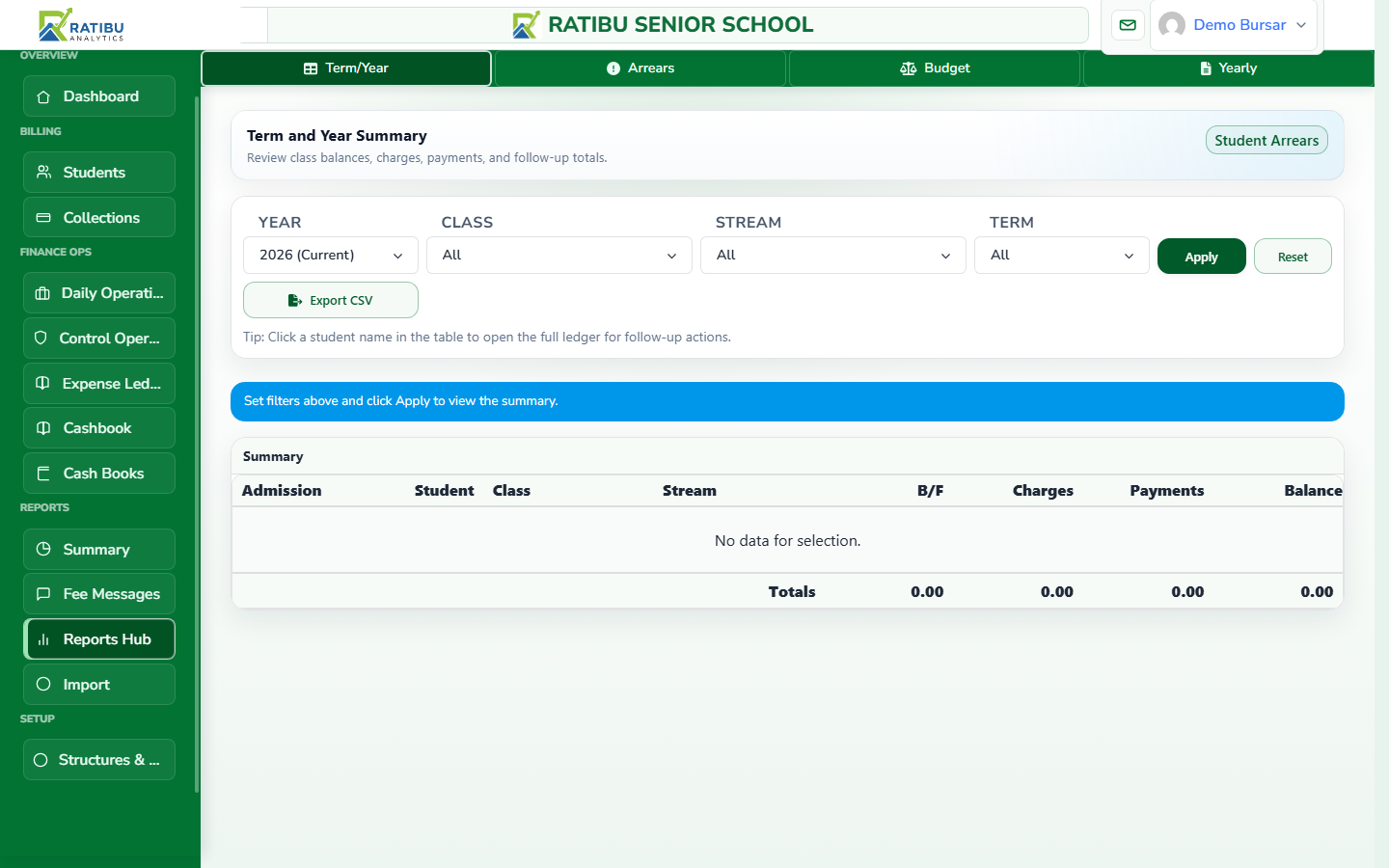Click the Fee Messages chat icon

43,594
